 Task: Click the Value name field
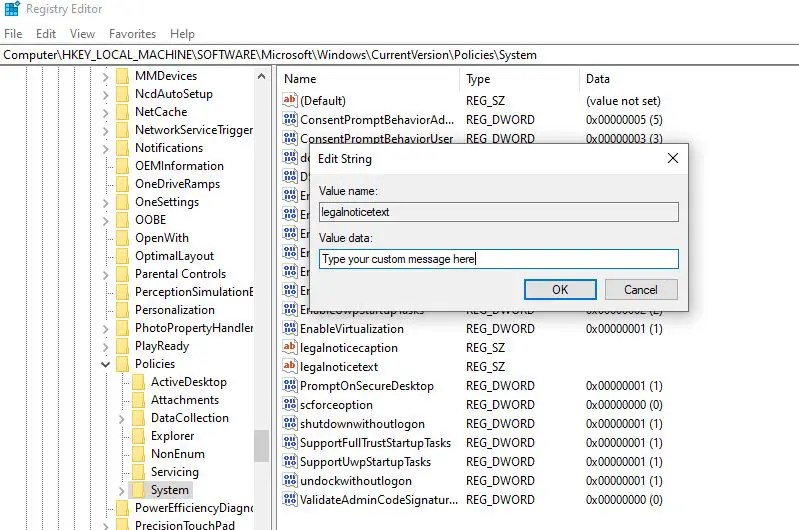click(499, 212)
